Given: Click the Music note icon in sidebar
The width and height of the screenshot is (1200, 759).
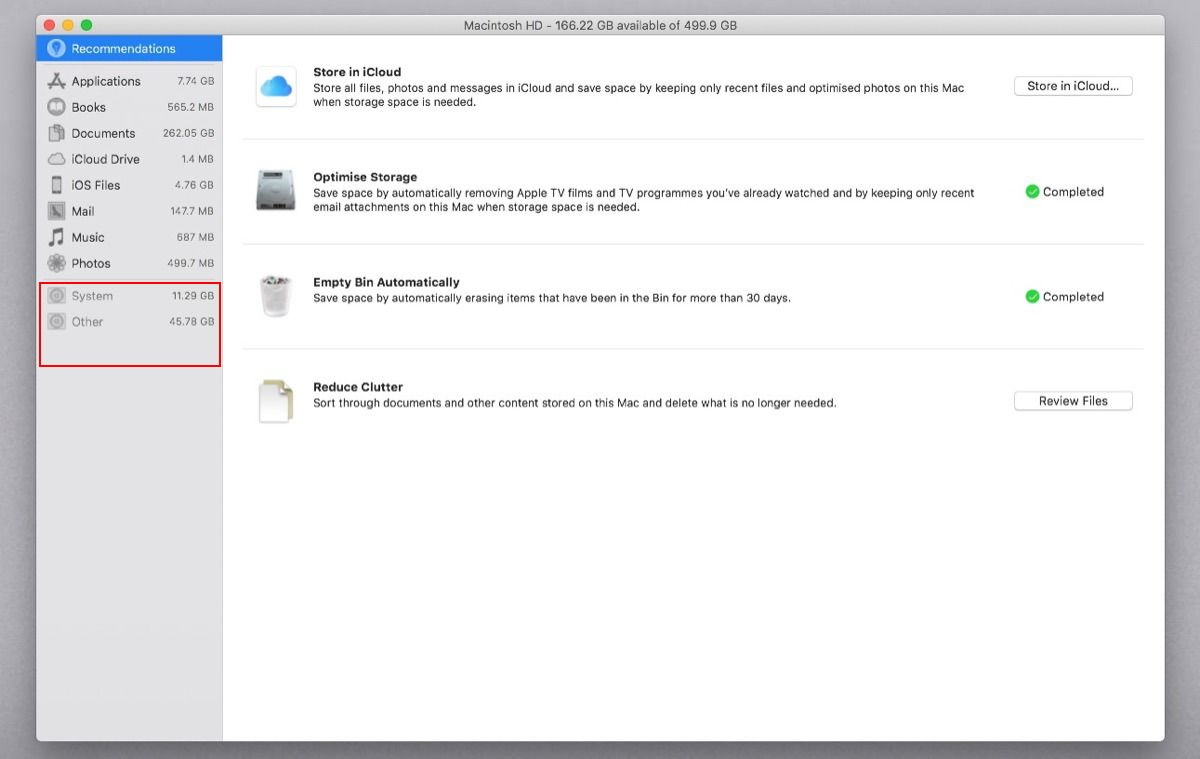Looking at the screenshot, I should [x=57, y=237].
